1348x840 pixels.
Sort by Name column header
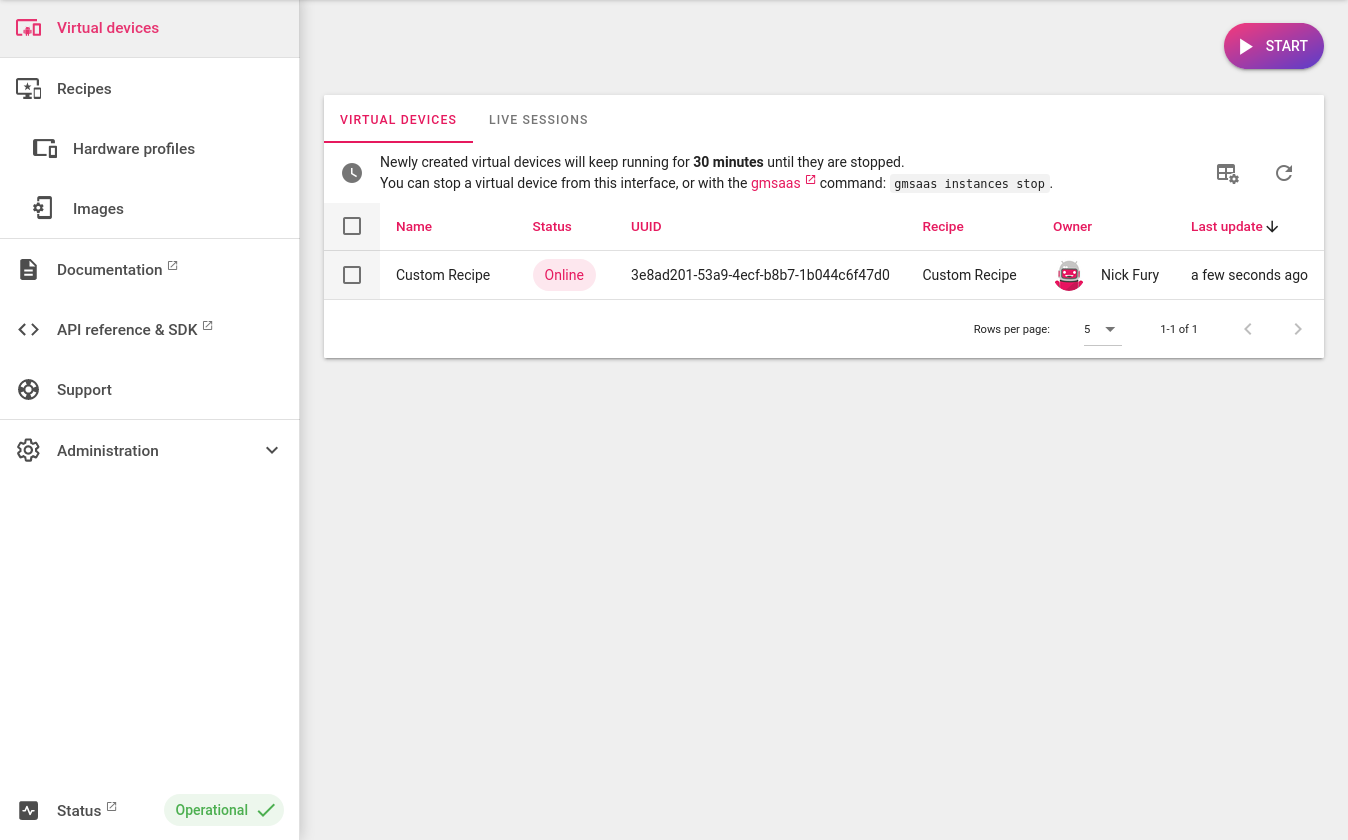click(x=414, y=227)
